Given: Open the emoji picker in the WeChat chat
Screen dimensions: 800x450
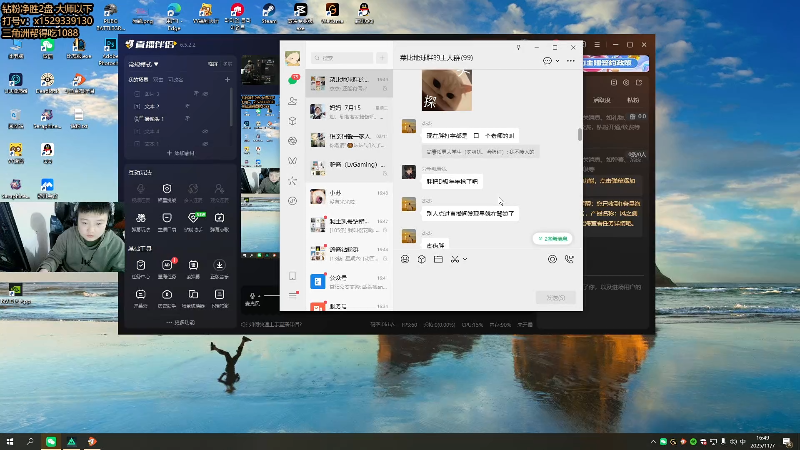Looking at the screenshot, I should pos(405,259).
